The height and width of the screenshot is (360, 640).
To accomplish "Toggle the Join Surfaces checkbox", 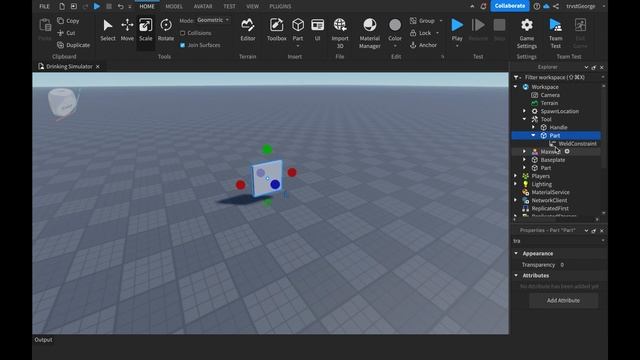I will point(182,45).
